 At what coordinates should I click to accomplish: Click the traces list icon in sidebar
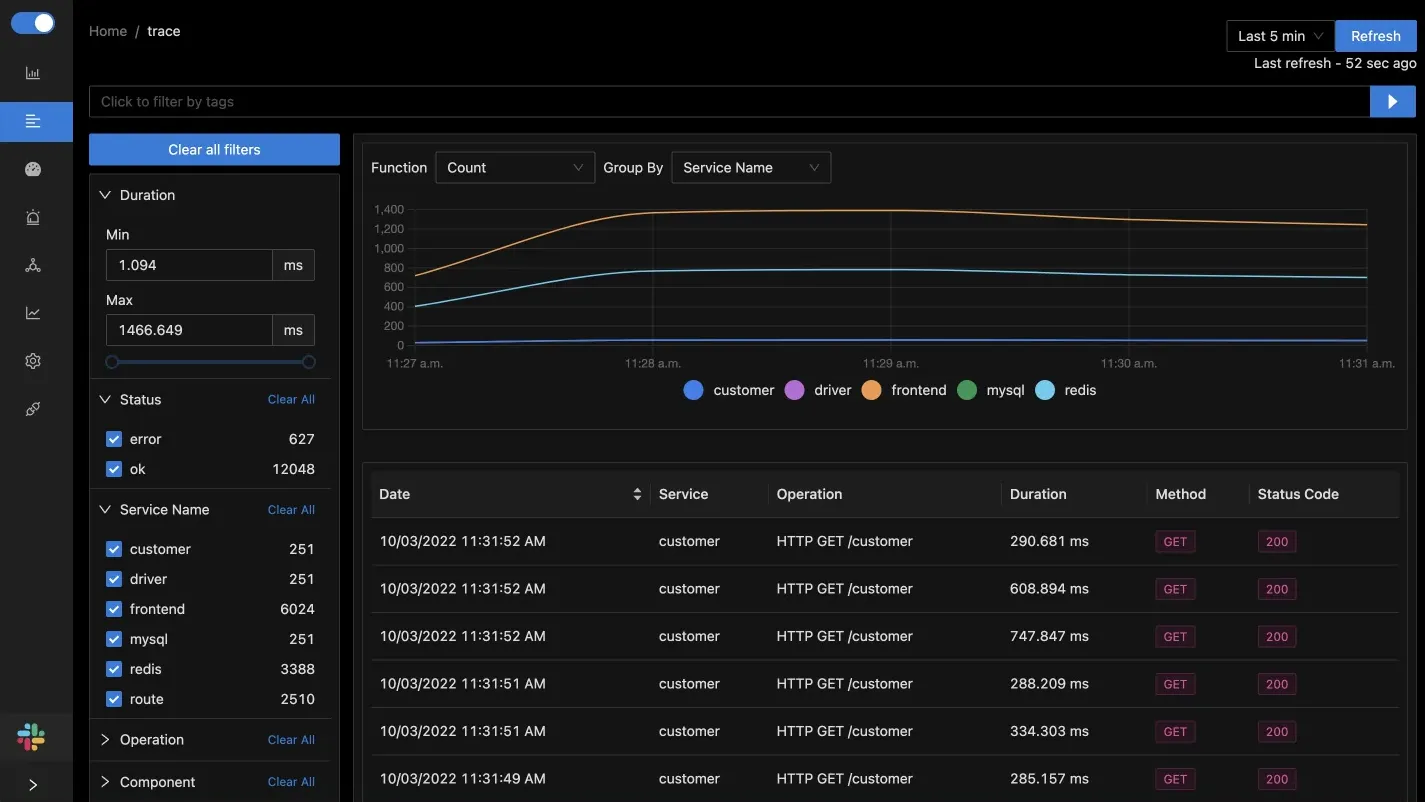[33, 121]
